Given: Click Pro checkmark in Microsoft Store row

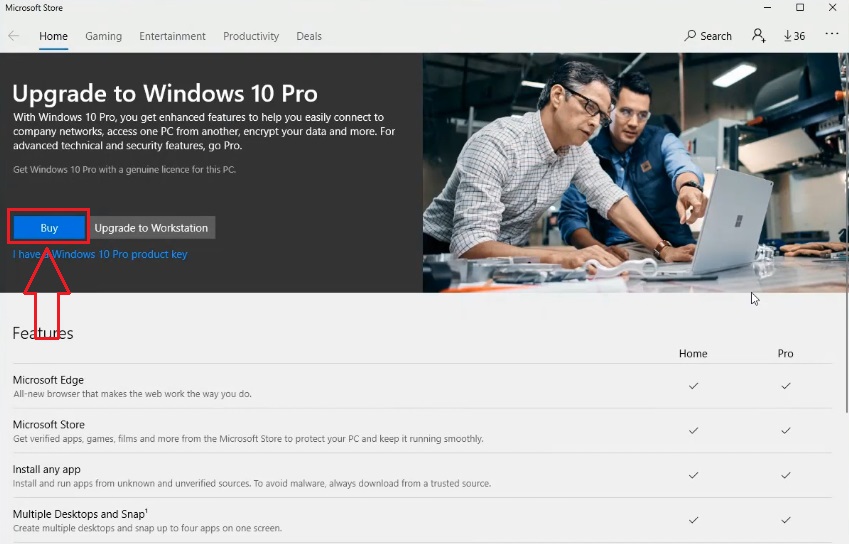Looking at the screenshot, I should pos(786,430).
